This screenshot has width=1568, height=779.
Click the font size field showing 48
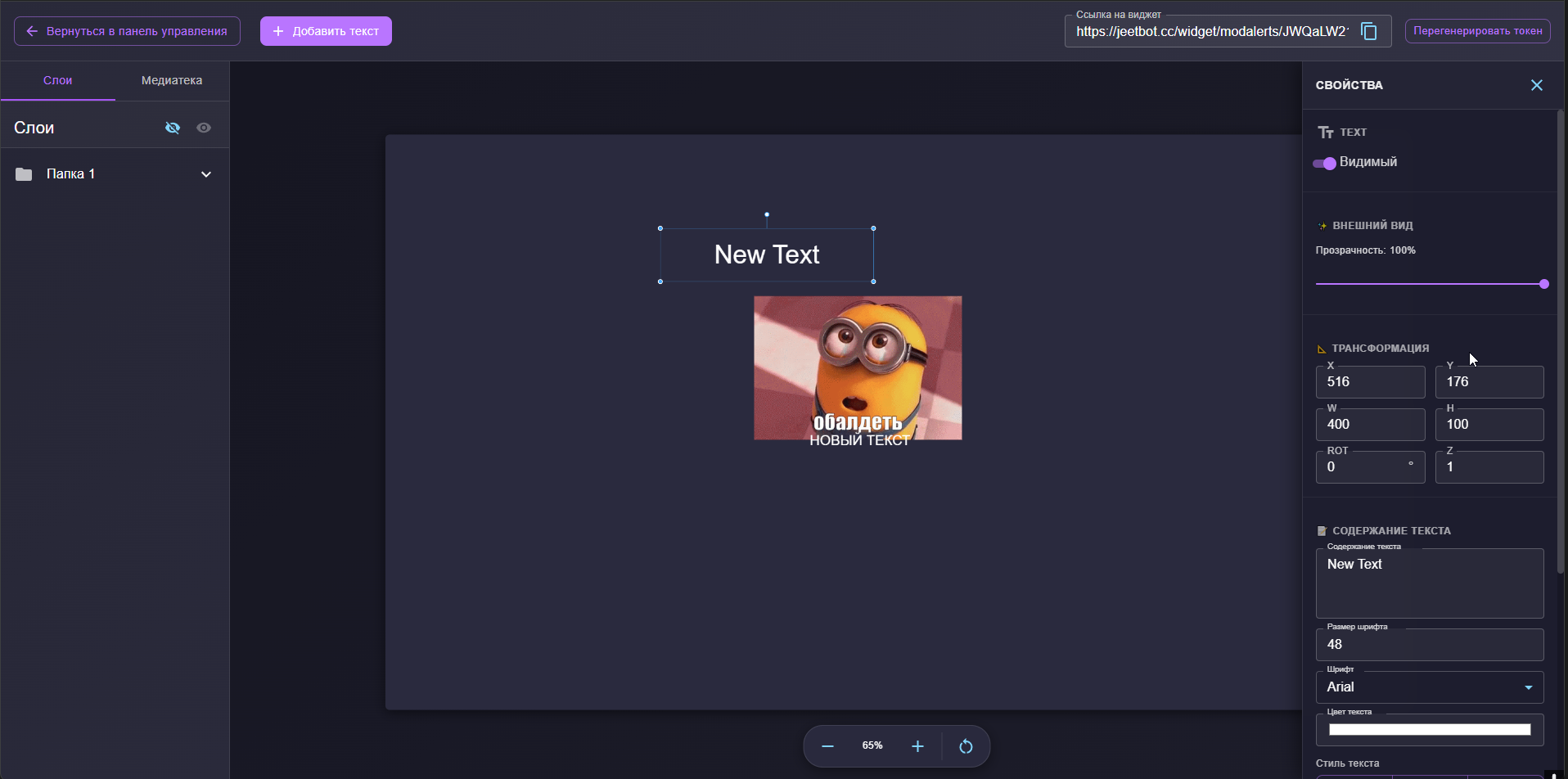[x=1429, y=645]
